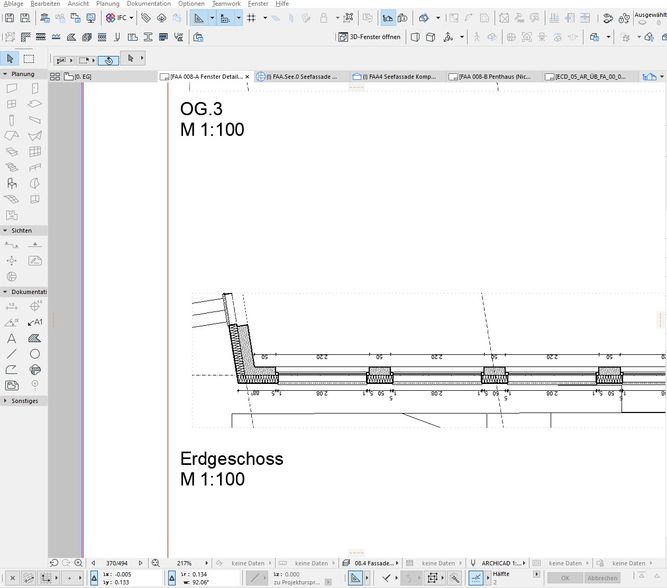This screenshot has height=588, width=667.
Task: Select the Fill hatch tool
Action: click(x=35, y=338)
